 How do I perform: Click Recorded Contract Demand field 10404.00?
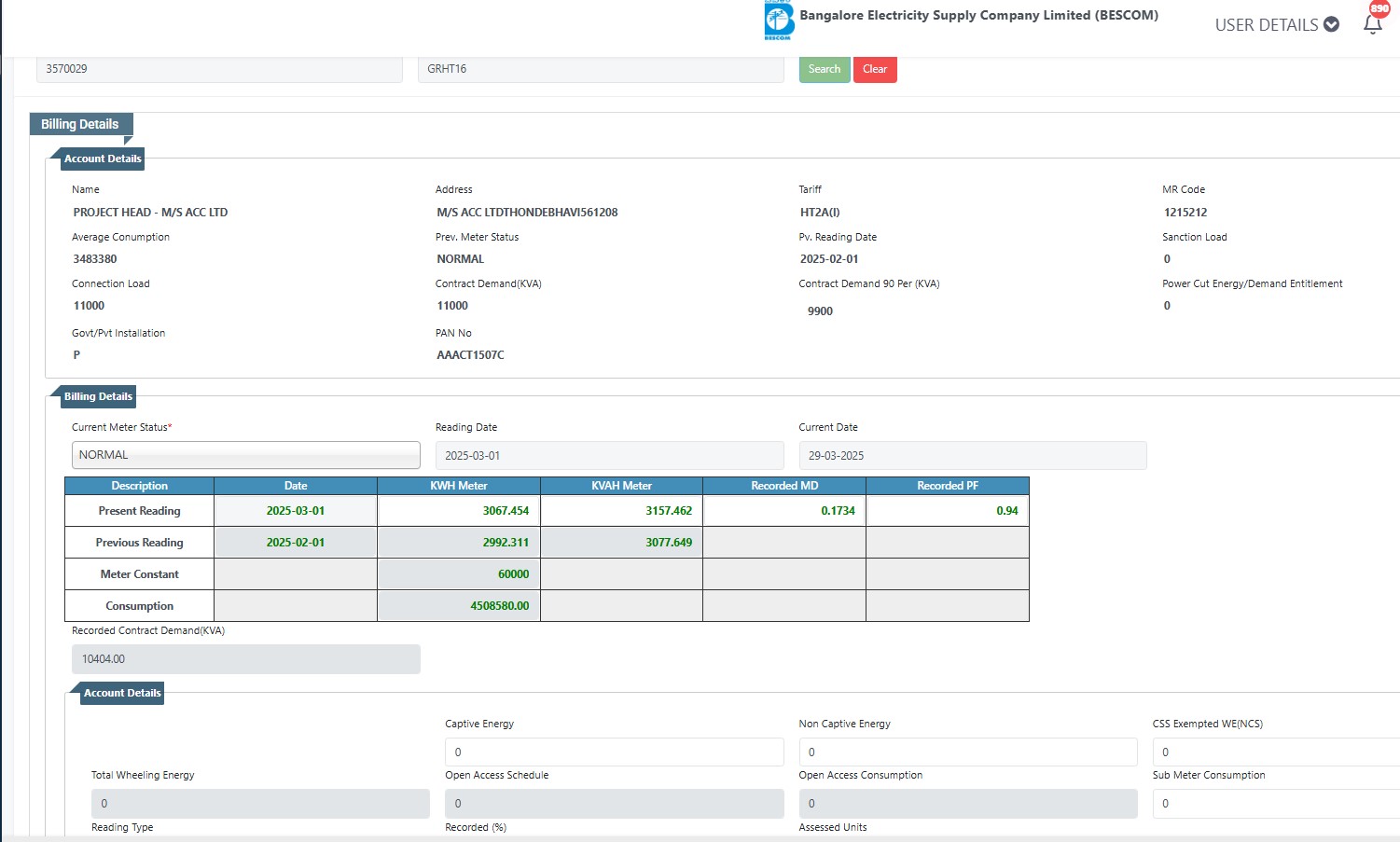[246, 659]
